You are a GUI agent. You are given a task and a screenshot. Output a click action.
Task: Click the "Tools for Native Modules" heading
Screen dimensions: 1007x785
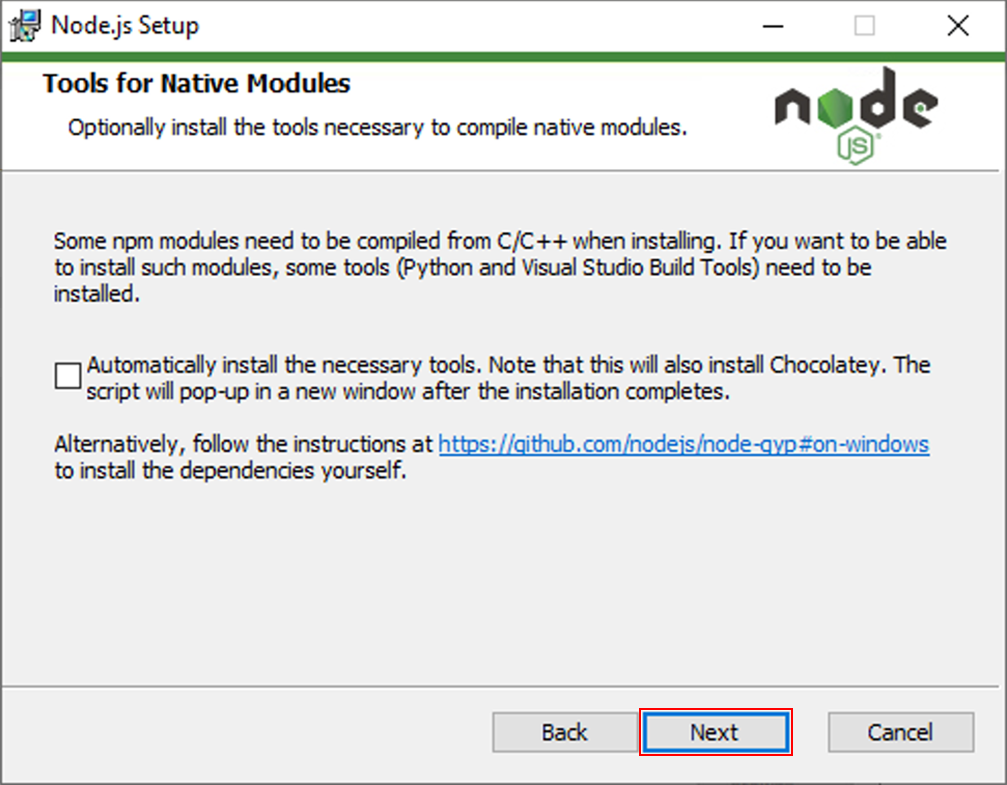pos(197,83)
